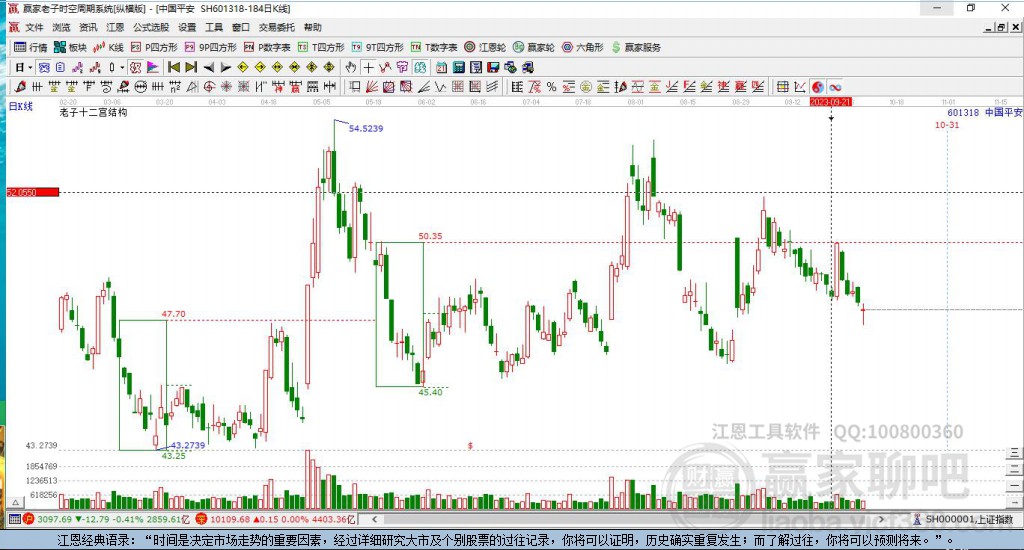
Task: Select the zigzag wave line tool
Action: [x=440, y=86]
